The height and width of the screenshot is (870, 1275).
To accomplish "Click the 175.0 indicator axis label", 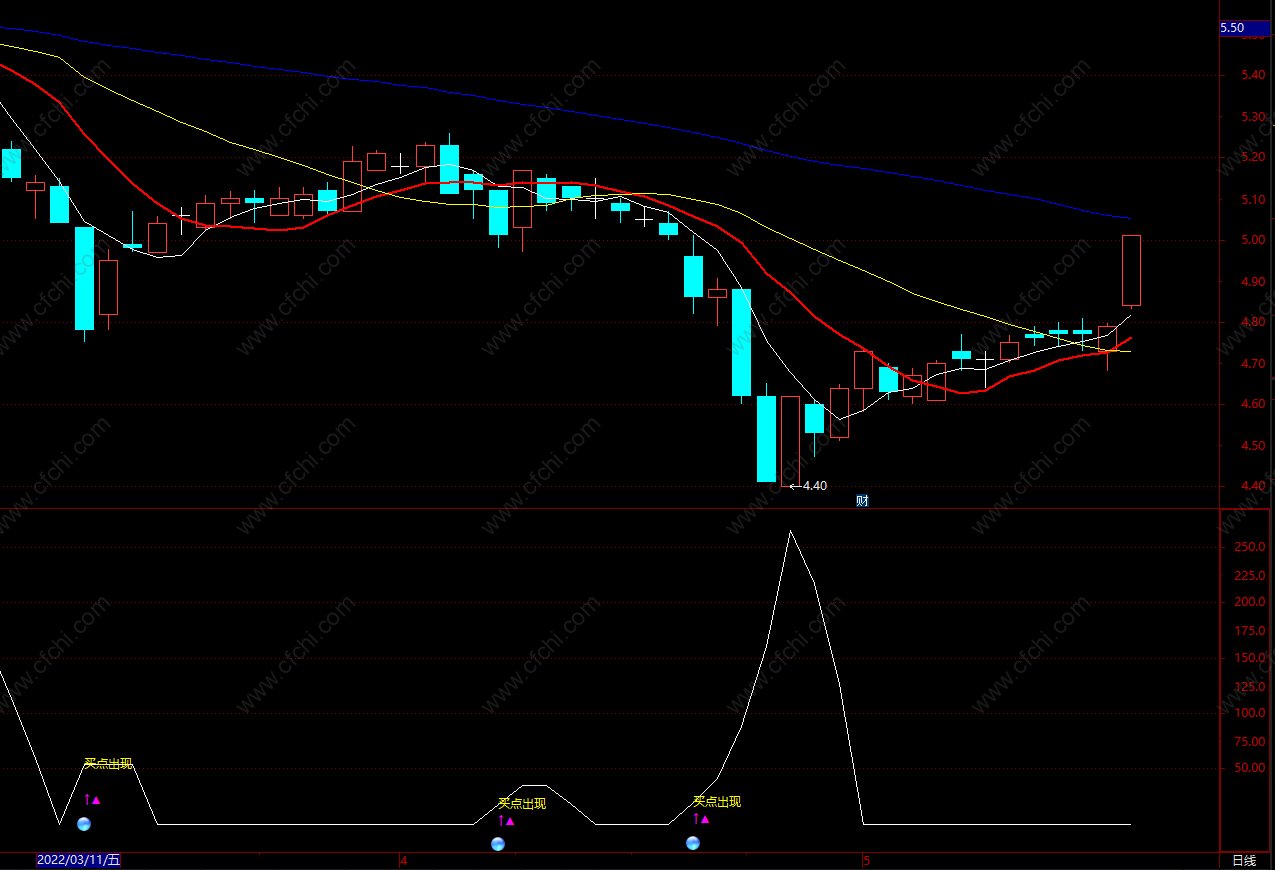I will pyautogui.click(x=1250, y=630).
